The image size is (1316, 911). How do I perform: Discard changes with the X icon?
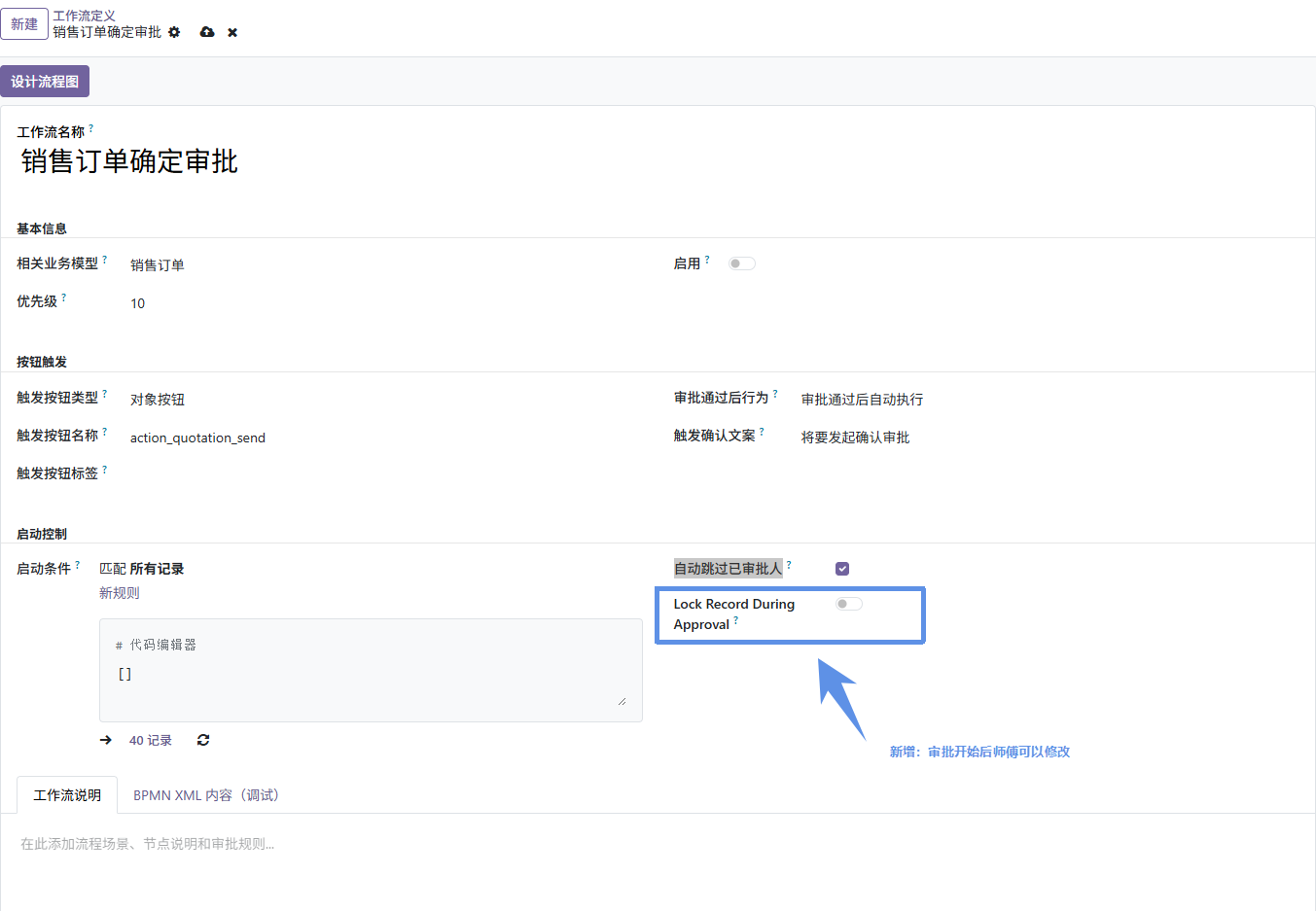232,32
